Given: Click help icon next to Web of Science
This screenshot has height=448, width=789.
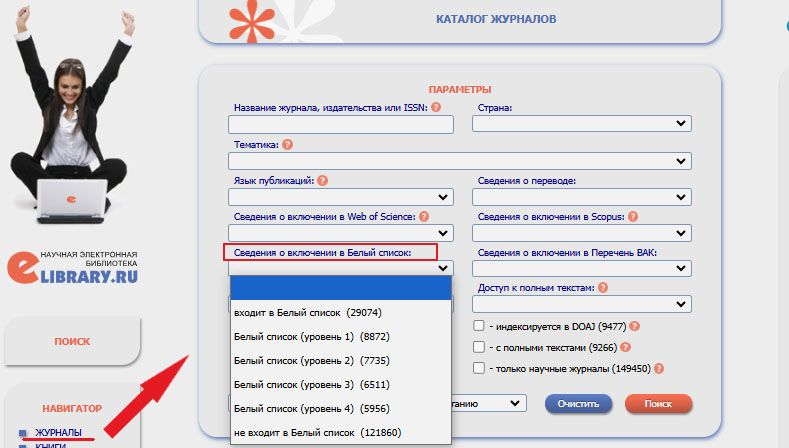Looking at the screenshot, I should [x=424, y=216].
